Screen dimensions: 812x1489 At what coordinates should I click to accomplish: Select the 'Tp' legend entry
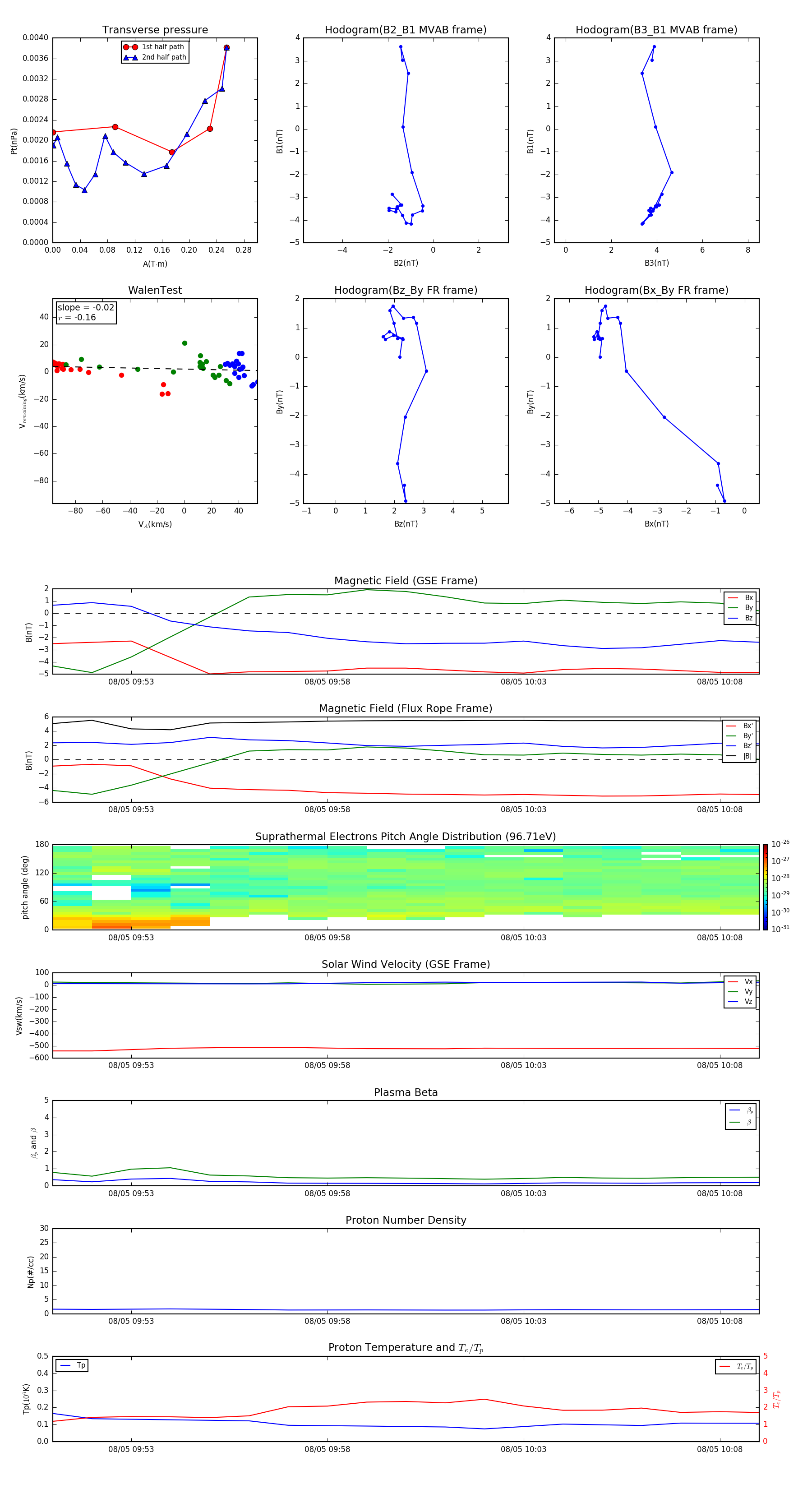(x=72, y=1365)
